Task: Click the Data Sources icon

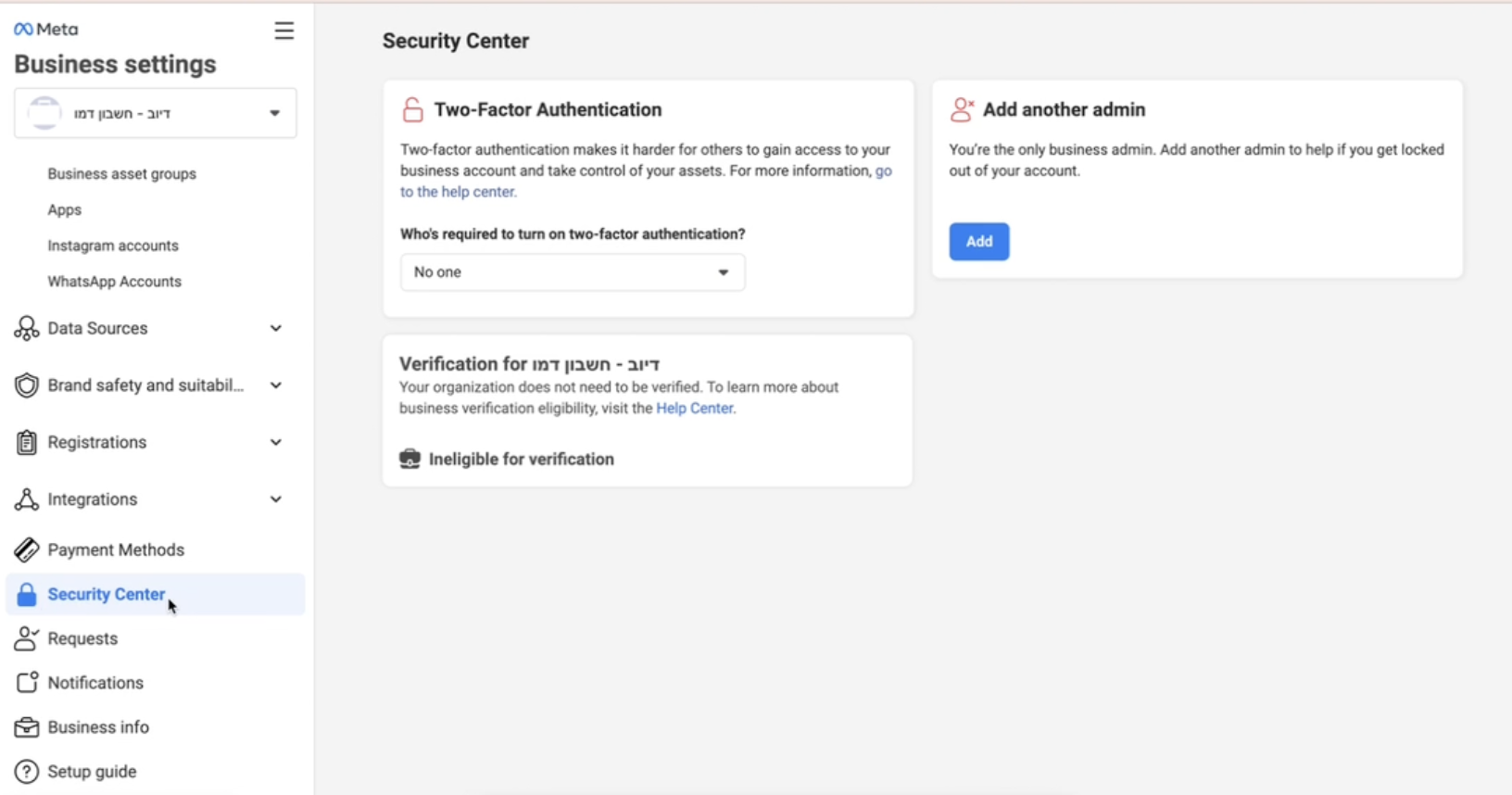Action: (x=27, y=328)
